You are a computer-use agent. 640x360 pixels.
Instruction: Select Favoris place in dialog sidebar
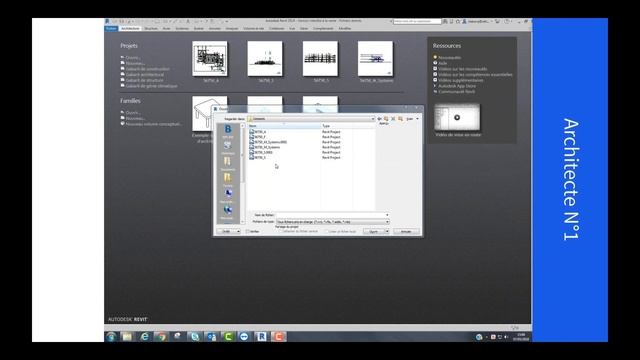[228, 180]
